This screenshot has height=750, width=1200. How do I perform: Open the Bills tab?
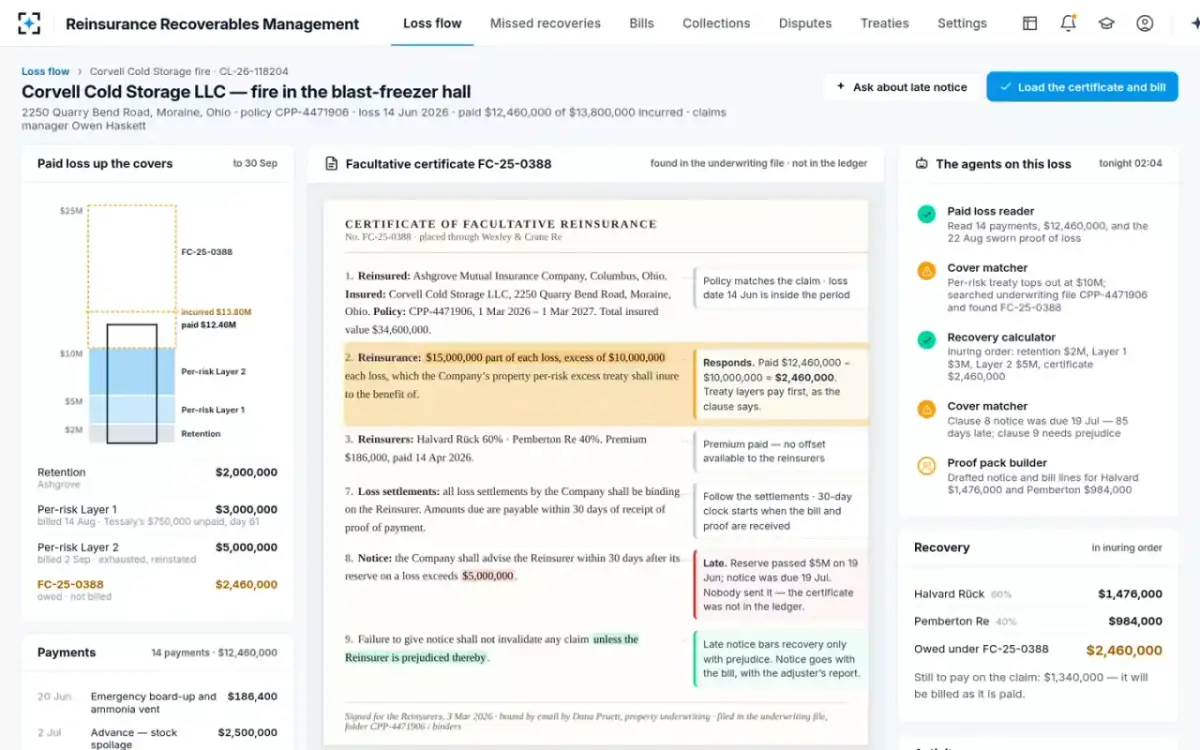pyautogui.click(x=641, y=23)
